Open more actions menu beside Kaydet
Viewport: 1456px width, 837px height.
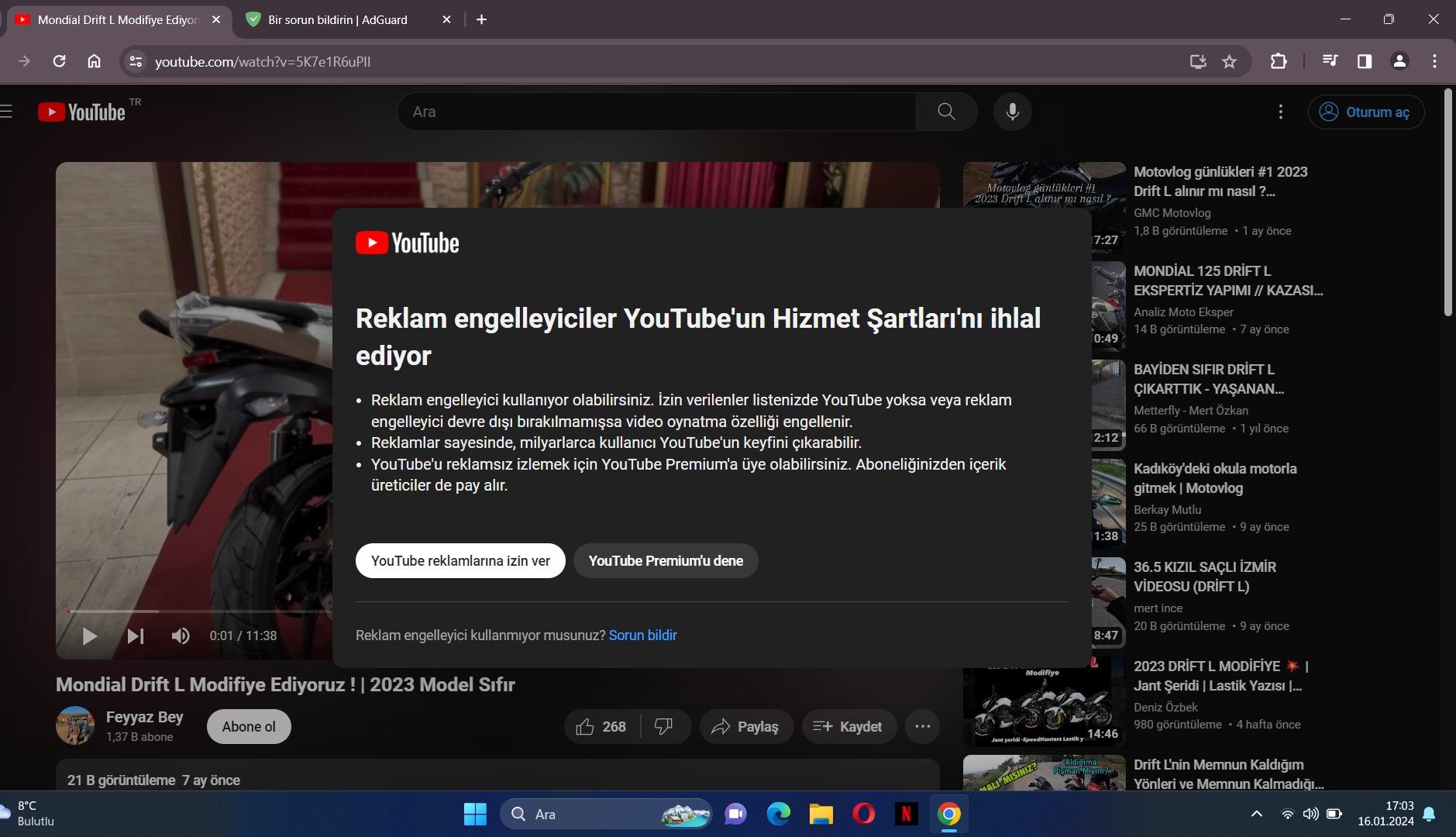922,726
